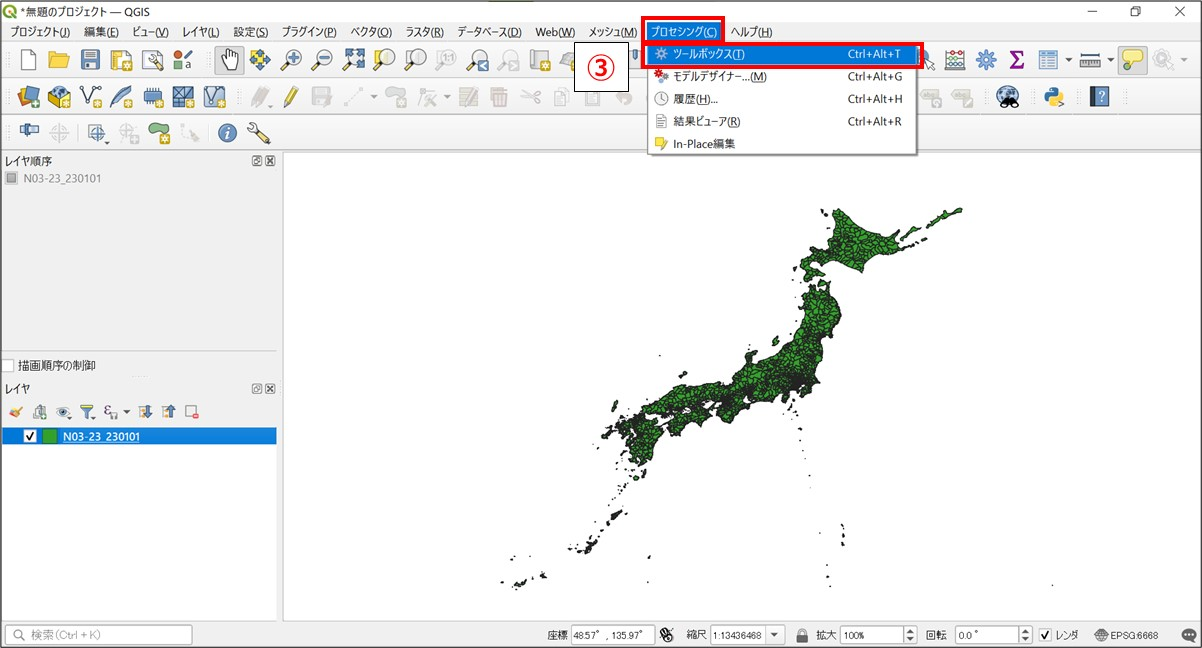1202x648 pixels.
Task: Select In-Place編集 menu entry
Action: (x=782, y=143)
